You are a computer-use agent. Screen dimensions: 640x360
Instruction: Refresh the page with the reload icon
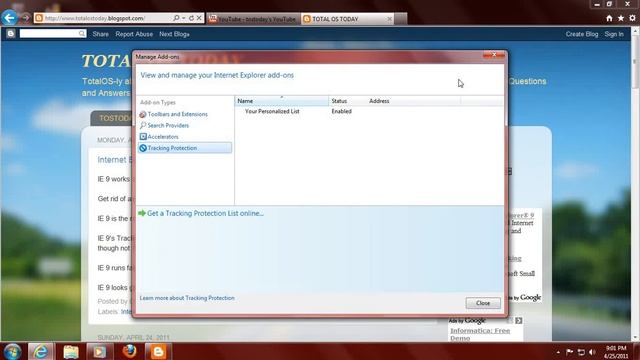191,18
